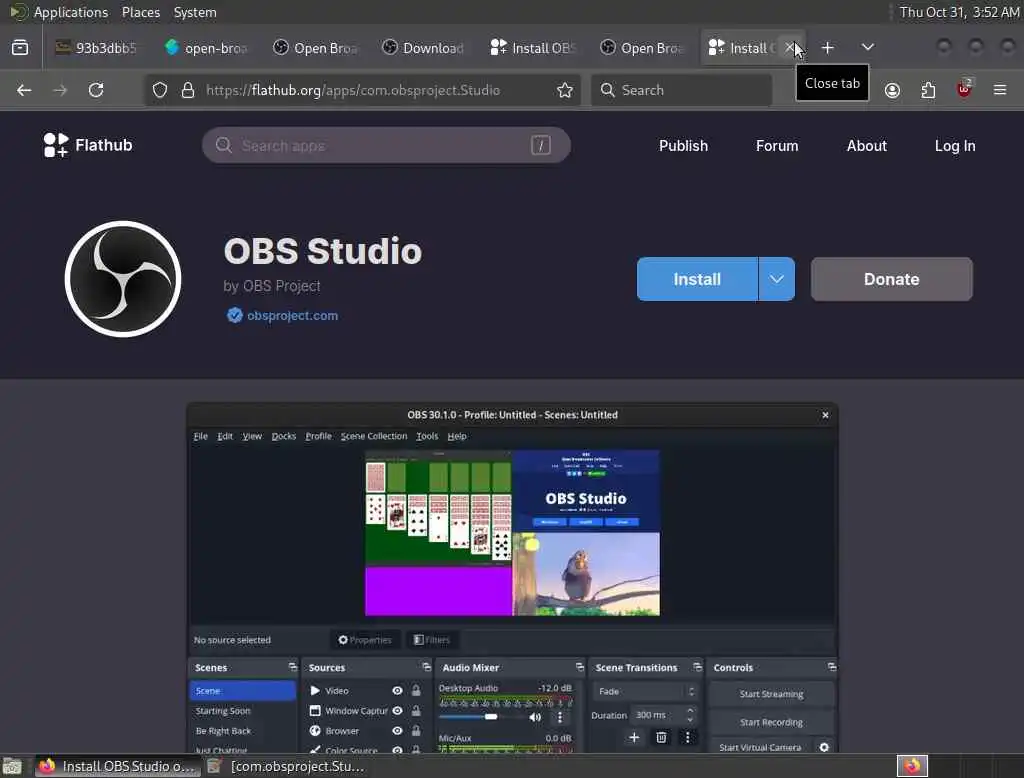Focus the browser address bar URL
Image resolution: width=1024 pixels, height=778 pixels.
coord(353,90)
